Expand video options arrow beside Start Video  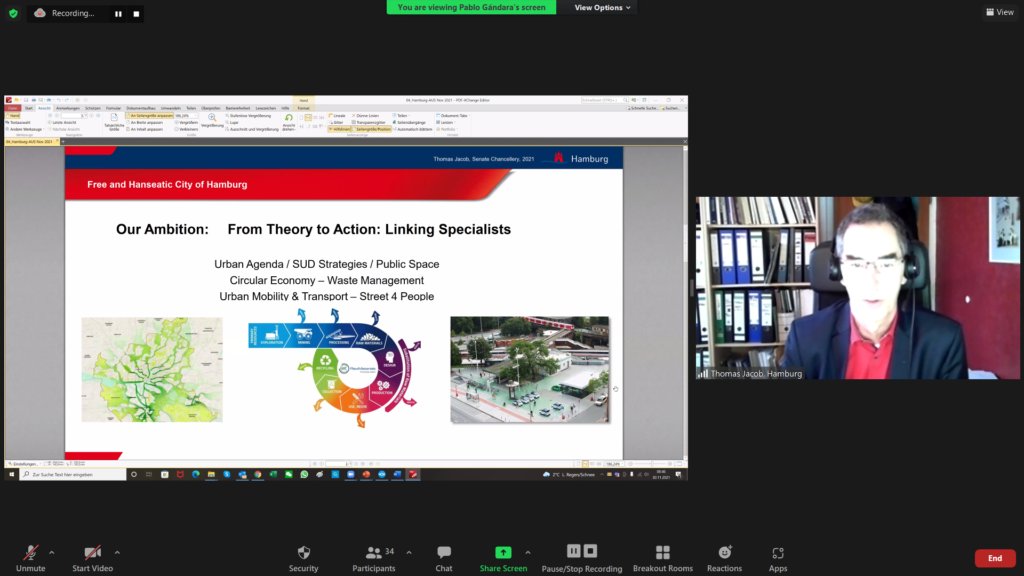[x=117, y=551]
